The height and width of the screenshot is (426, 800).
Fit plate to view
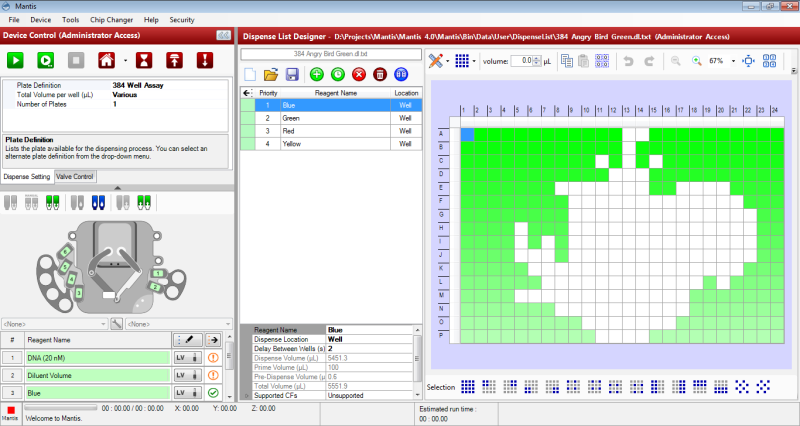pyautogui.click(x=748, y=61)
